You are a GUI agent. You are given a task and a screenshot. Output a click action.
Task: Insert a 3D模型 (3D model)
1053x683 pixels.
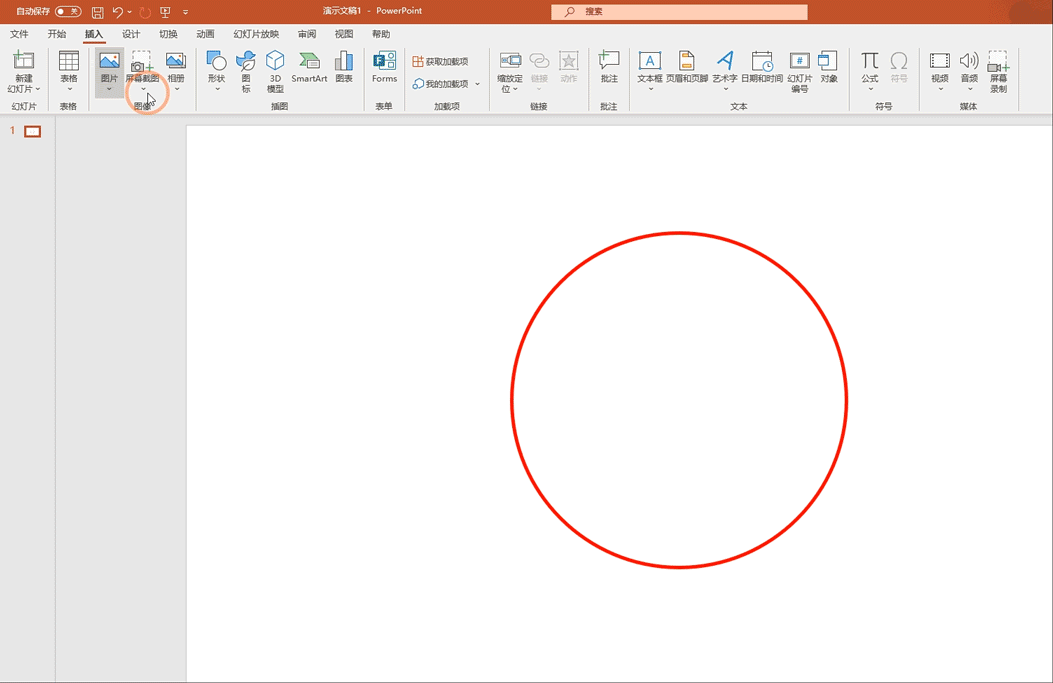point(275,70)
